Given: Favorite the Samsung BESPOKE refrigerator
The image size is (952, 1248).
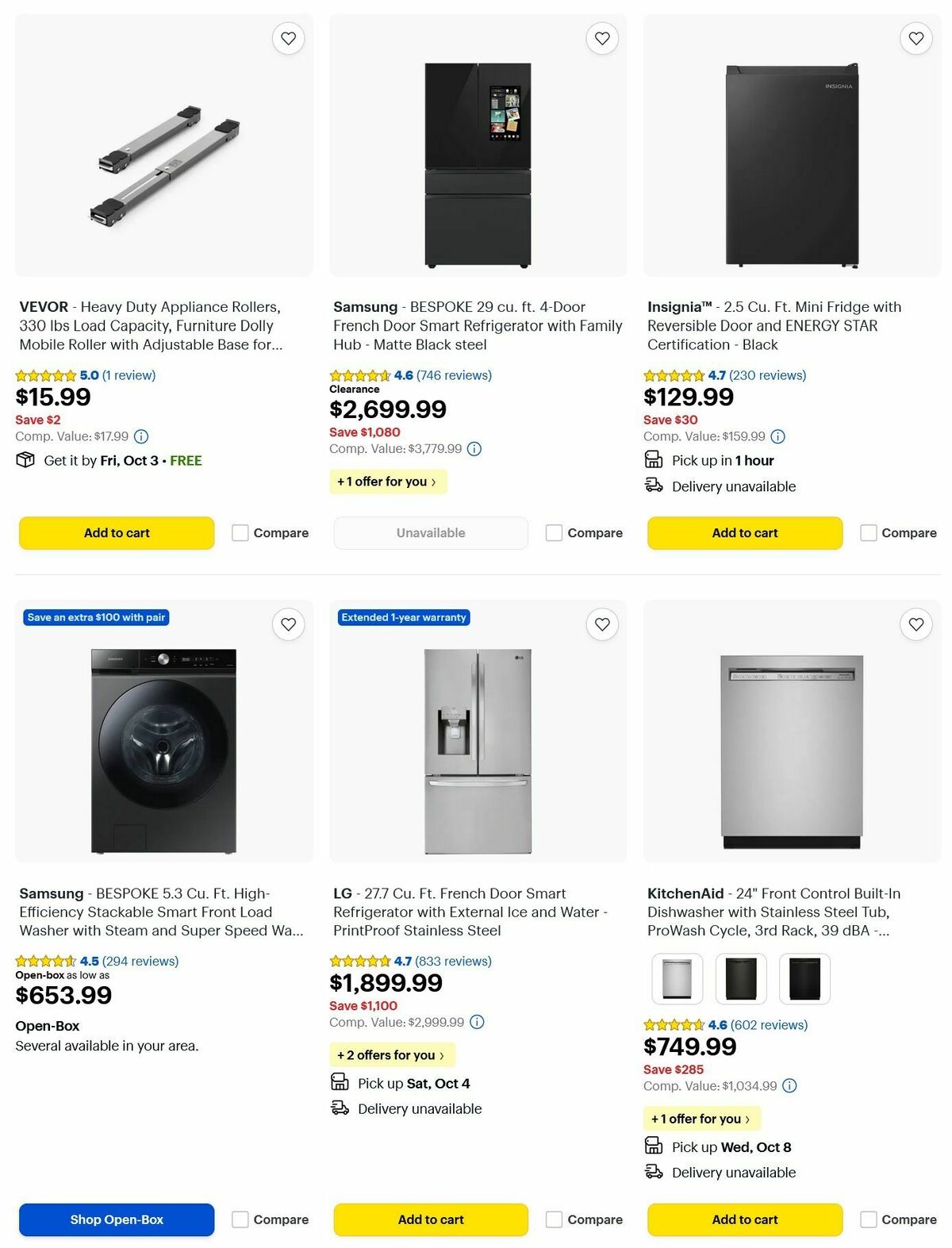Looking at the screenshot, I should 602,37.
